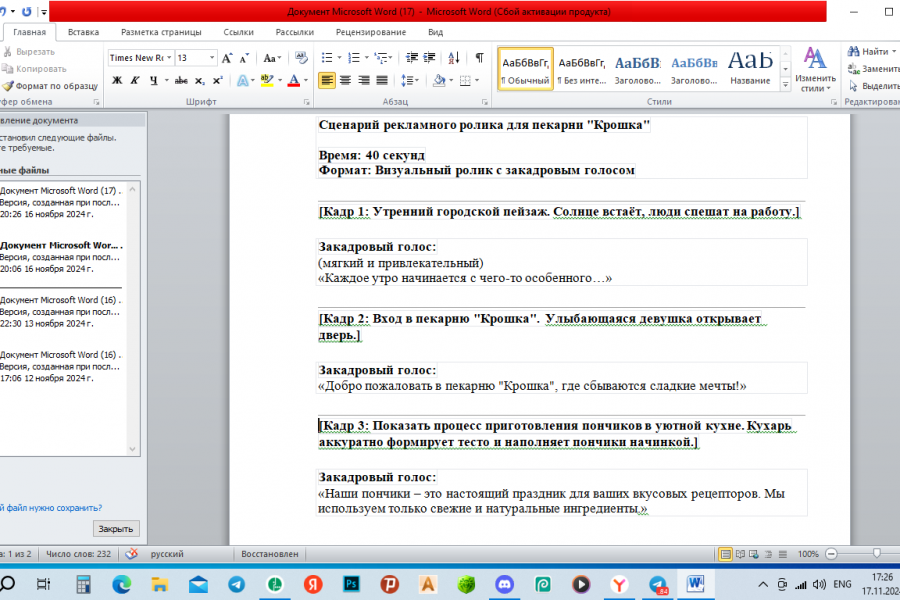Center align the paragraph text
This screenshot has height=600, width=900.
tap(346, 80)
